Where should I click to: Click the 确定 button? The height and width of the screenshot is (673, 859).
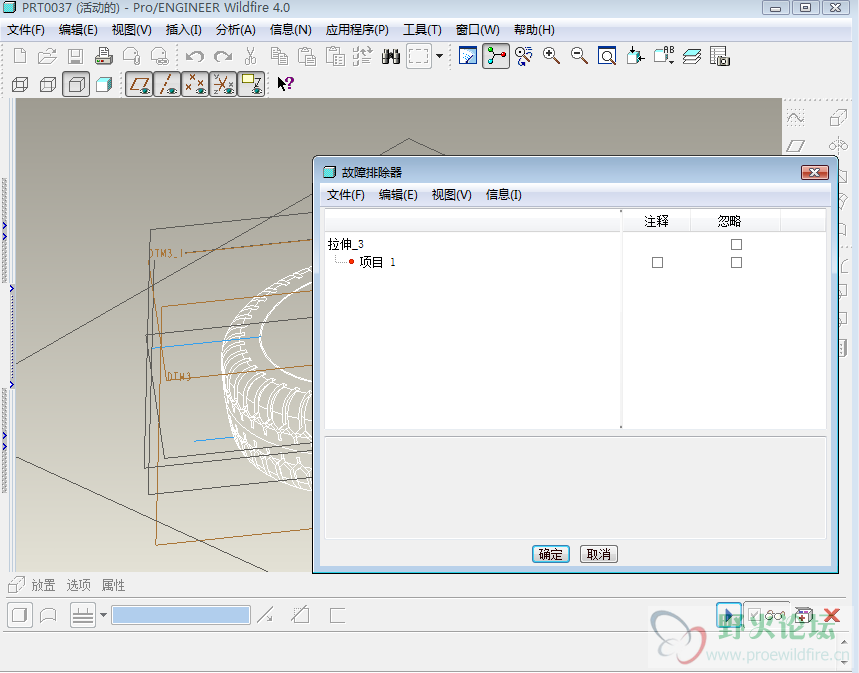coord(551,554)
